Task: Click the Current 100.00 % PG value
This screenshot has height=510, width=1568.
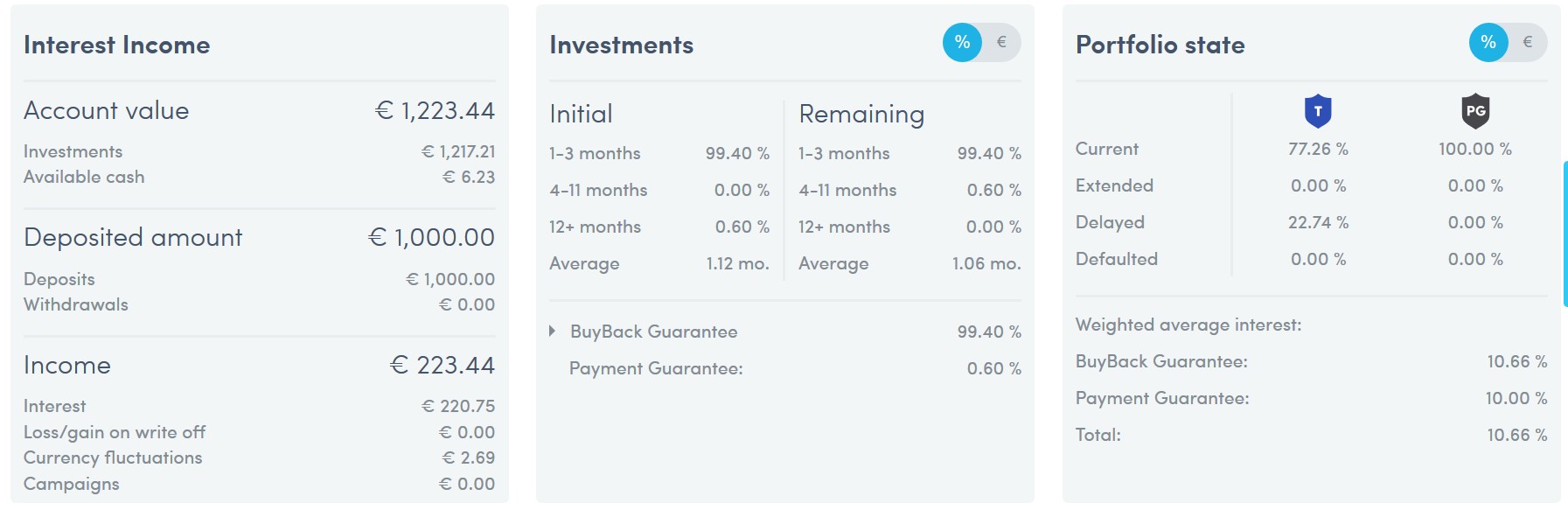Action: [x=1475, y=149]
